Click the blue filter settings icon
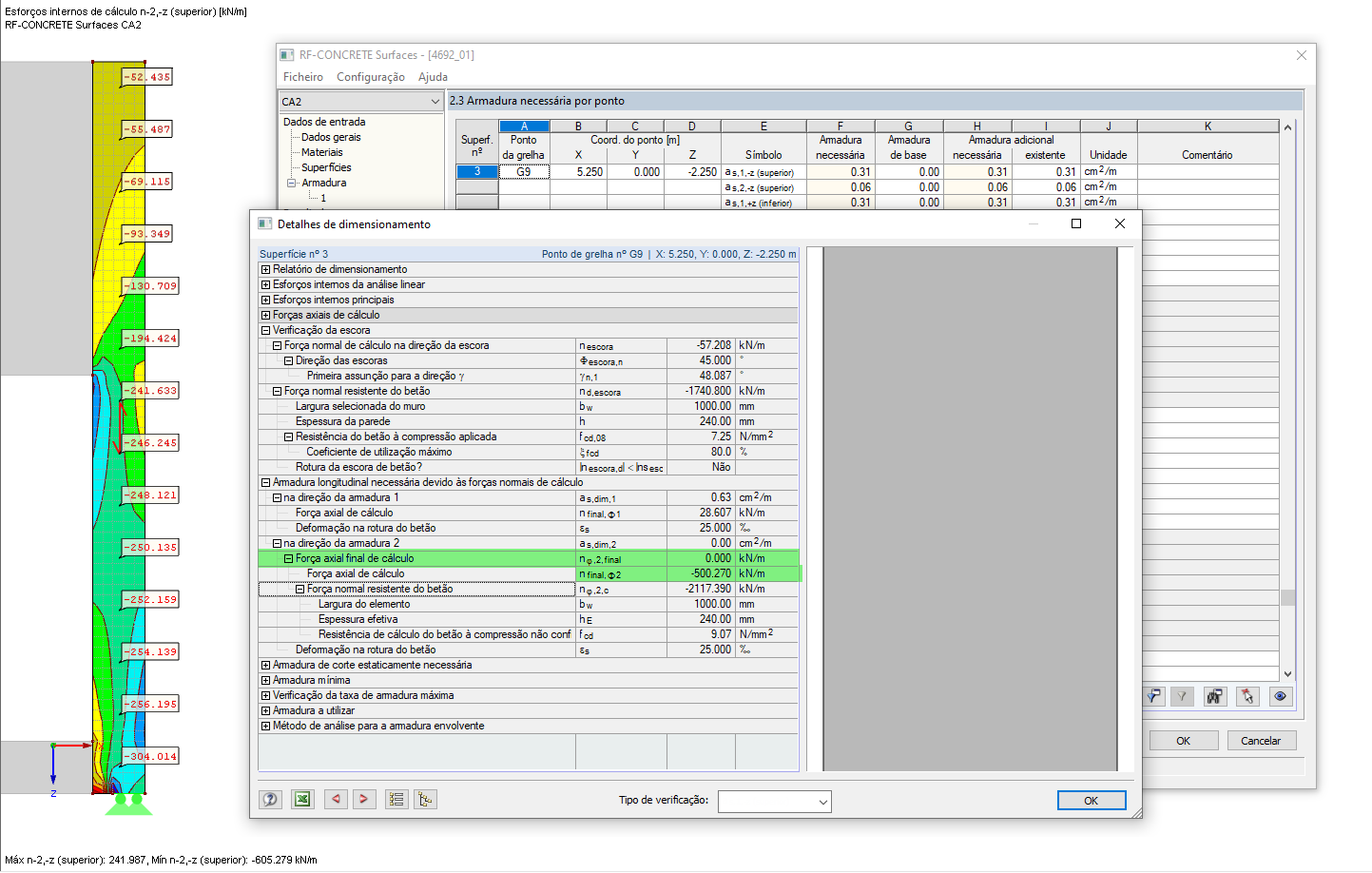Screen dimensions: 1372x873 (x=1153, y=697)
